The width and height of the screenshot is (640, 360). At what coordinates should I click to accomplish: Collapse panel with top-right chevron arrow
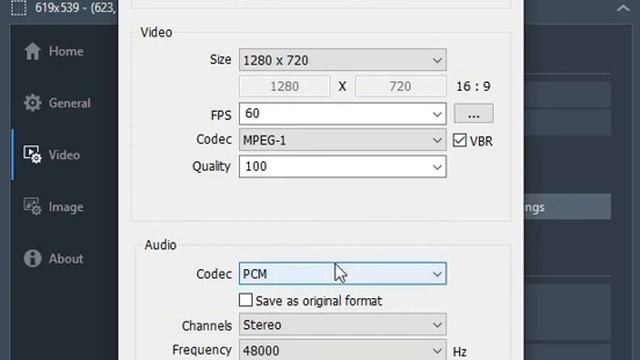pyautogui.click(x=623, y=8)
